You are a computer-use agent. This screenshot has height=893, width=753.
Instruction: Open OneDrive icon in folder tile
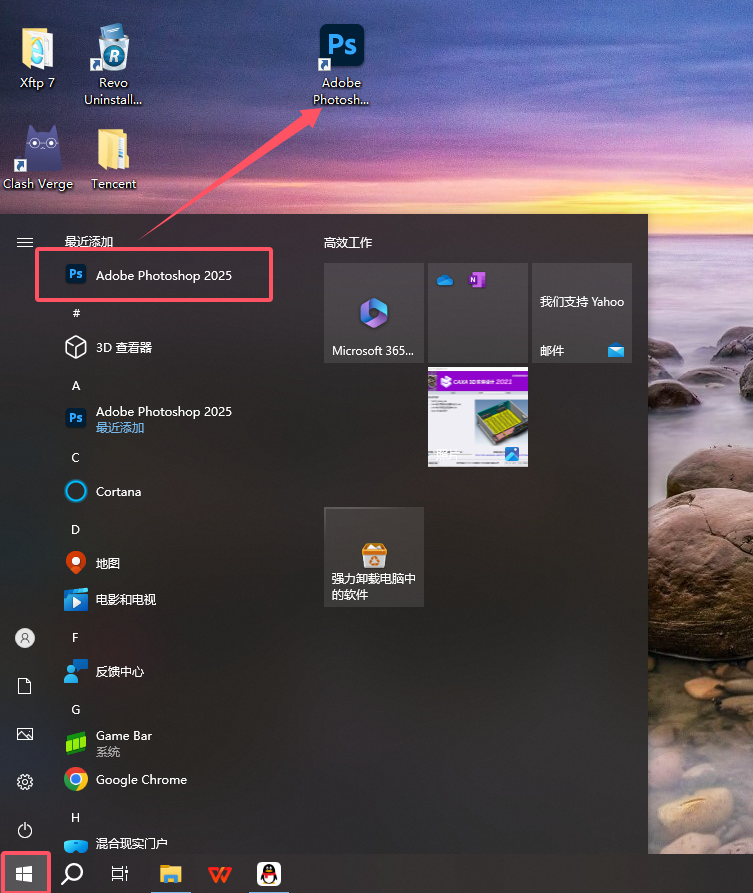(x=445, y=280)
